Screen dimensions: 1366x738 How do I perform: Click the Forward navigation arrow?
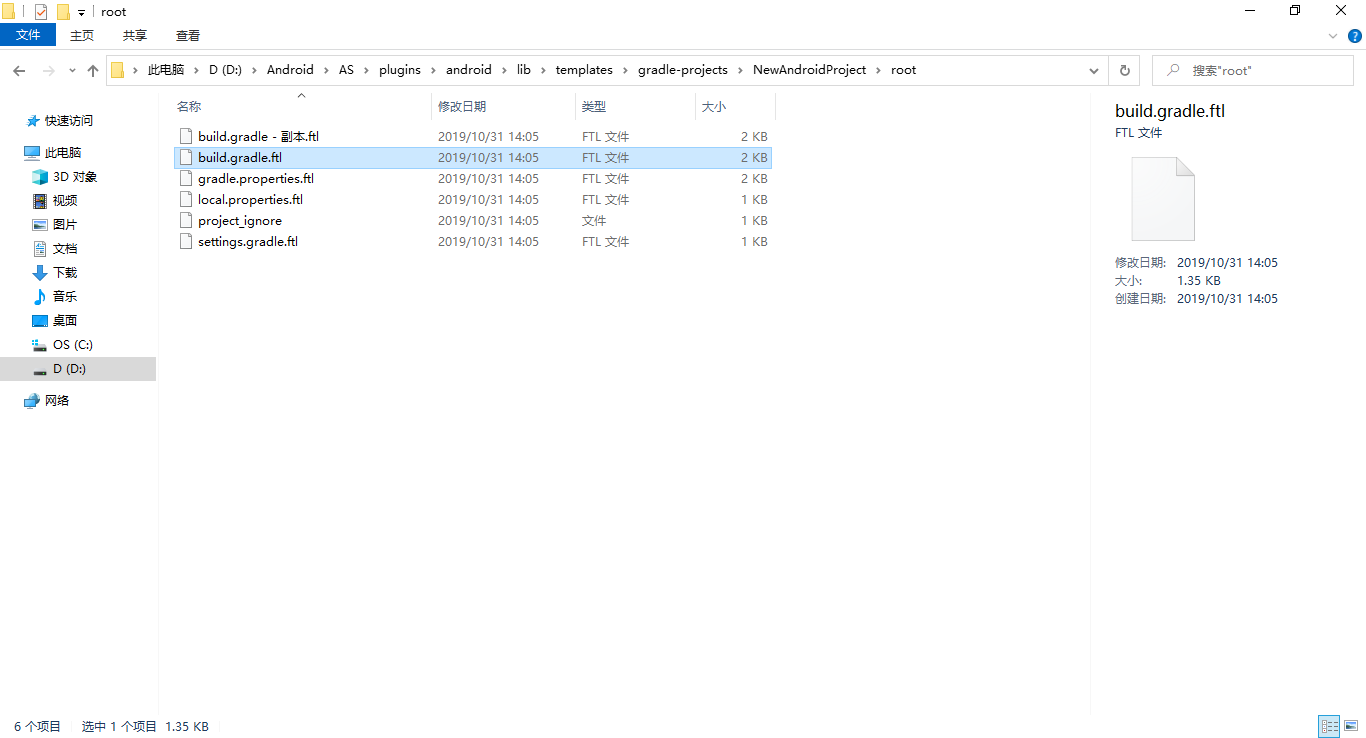[47, 71]
